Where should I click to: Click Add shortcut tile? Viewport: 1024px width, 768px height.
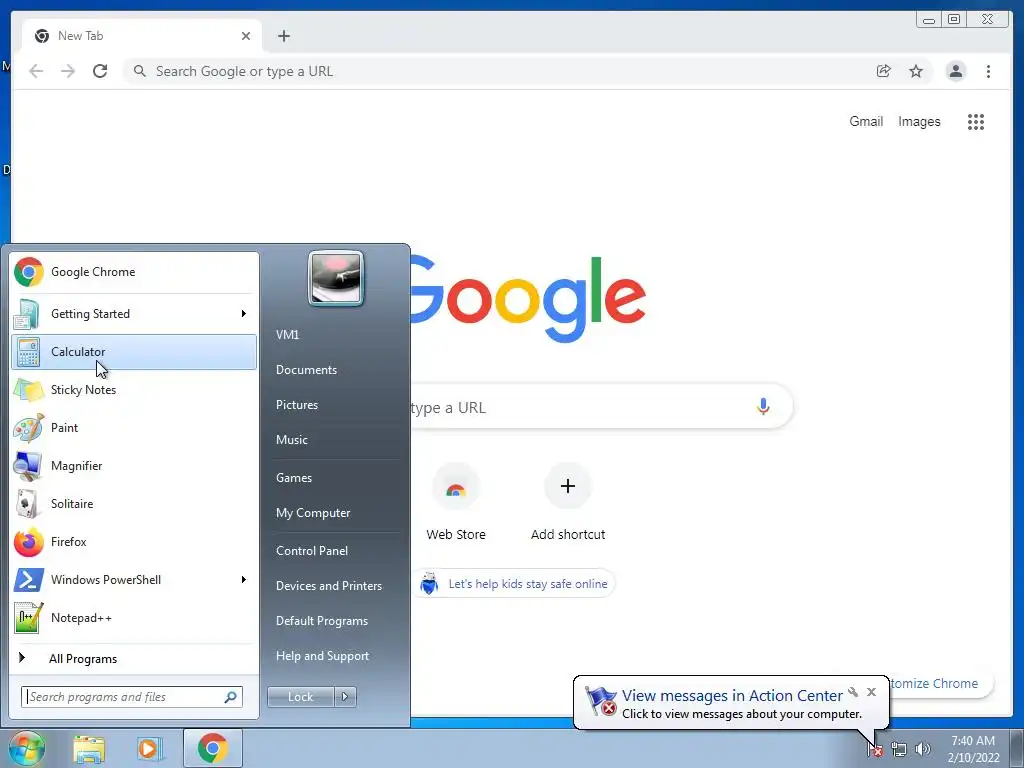pyautogui.click(x=568, y=503)
